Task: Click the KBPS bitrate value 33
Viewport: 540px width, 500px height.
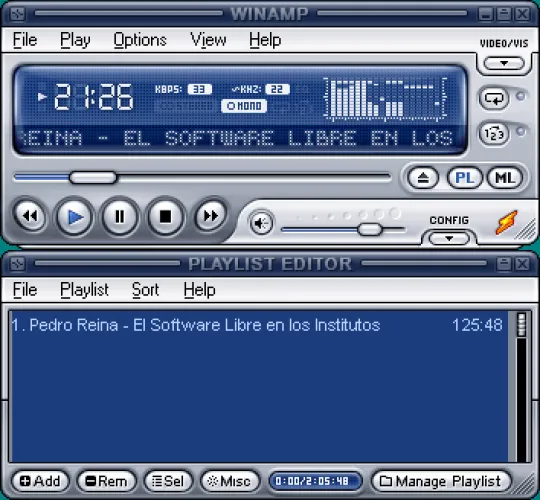Action: [x=200, y=90]
